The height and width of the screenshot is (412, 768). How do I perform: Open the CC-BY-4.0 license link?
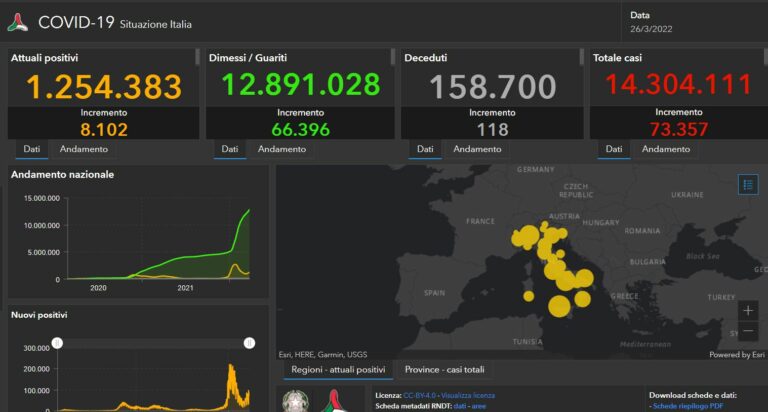419,395
